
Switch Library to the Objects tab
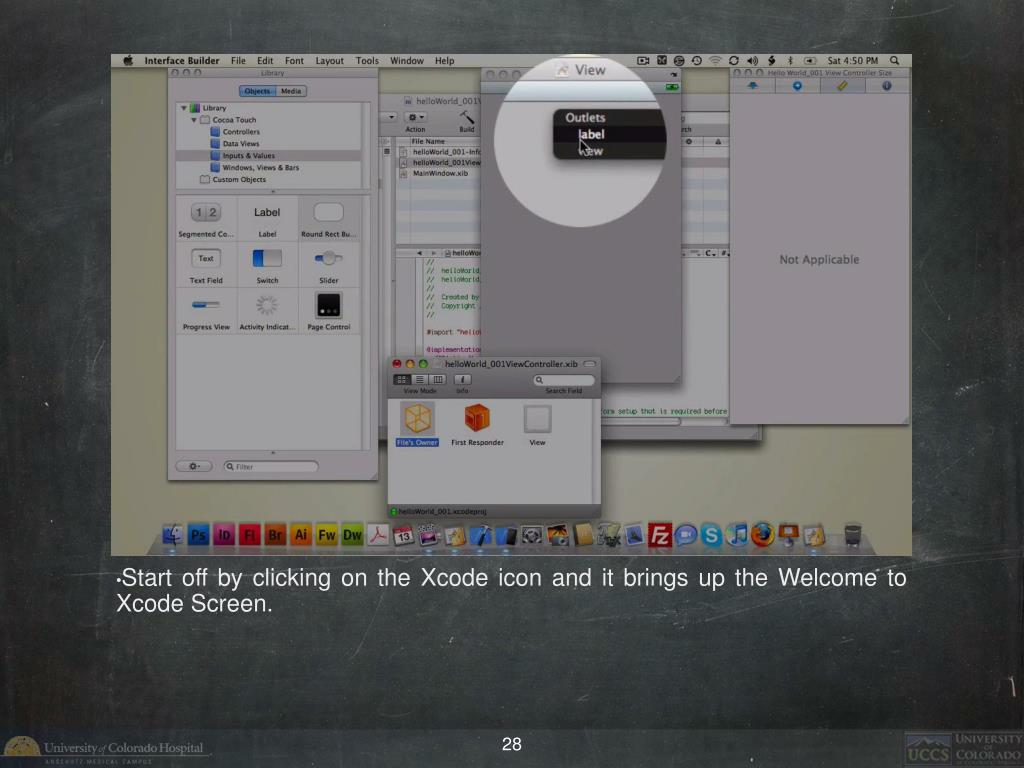[257, 91]
